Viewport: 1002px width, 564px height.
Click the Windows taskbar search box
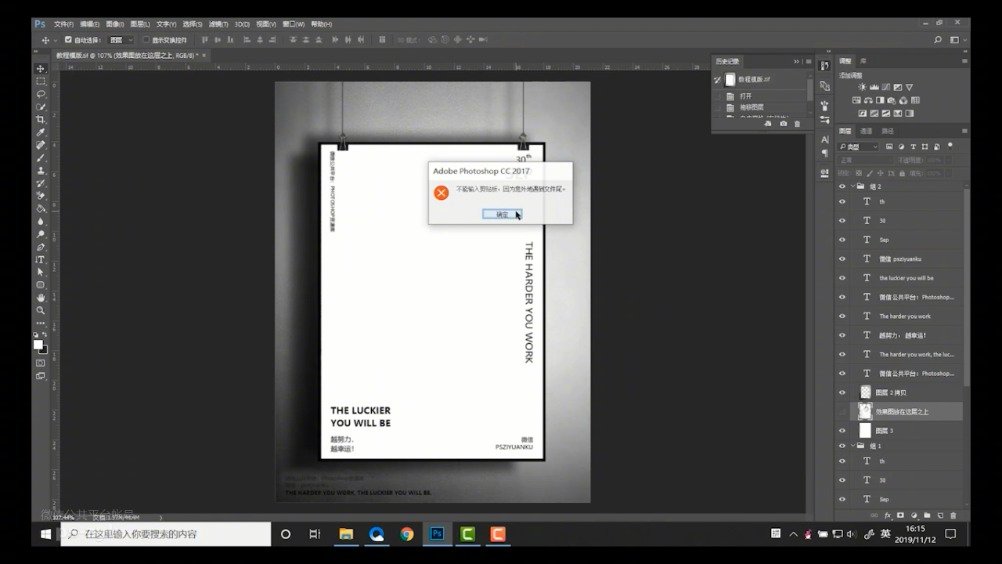coord(165,534)
